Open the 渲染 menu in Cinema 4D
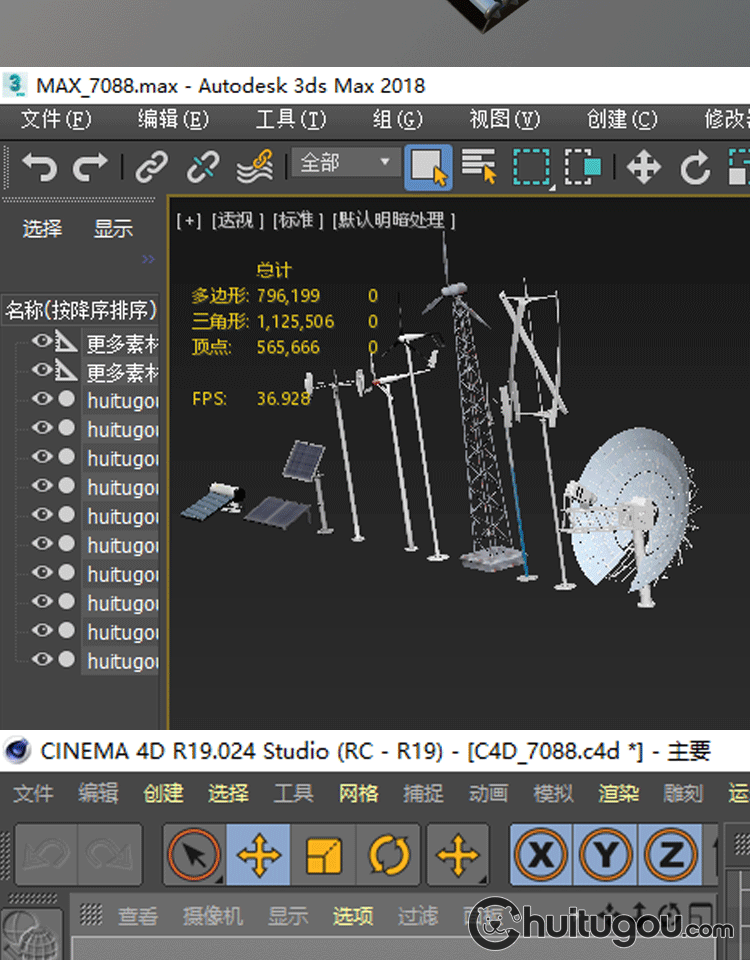Image resolution: width=750 pixels, height=960 pixels. [x=618, y=793]
